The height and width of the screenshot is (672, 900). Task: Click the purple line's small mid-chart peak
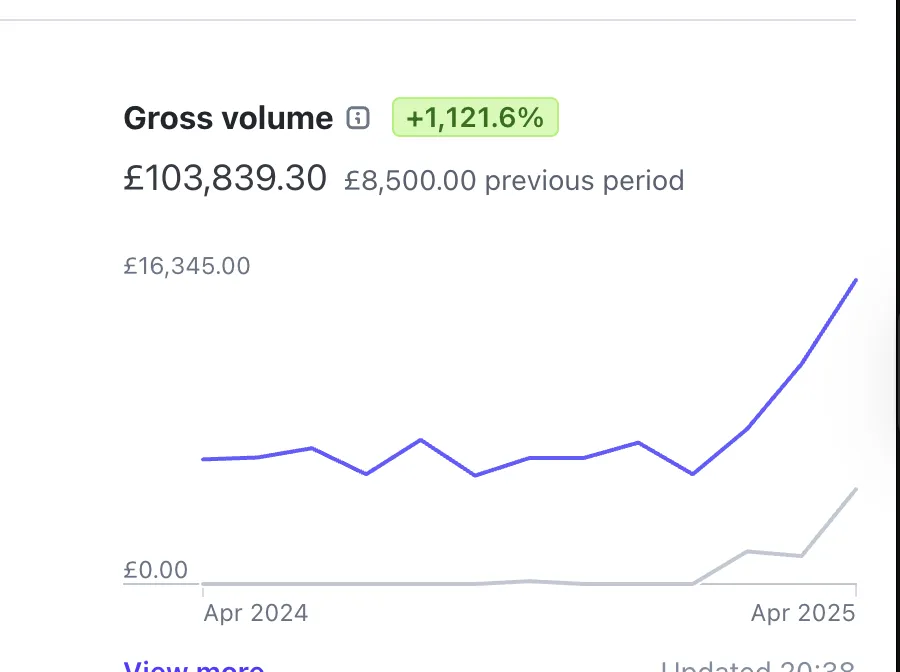coord(420,440)
